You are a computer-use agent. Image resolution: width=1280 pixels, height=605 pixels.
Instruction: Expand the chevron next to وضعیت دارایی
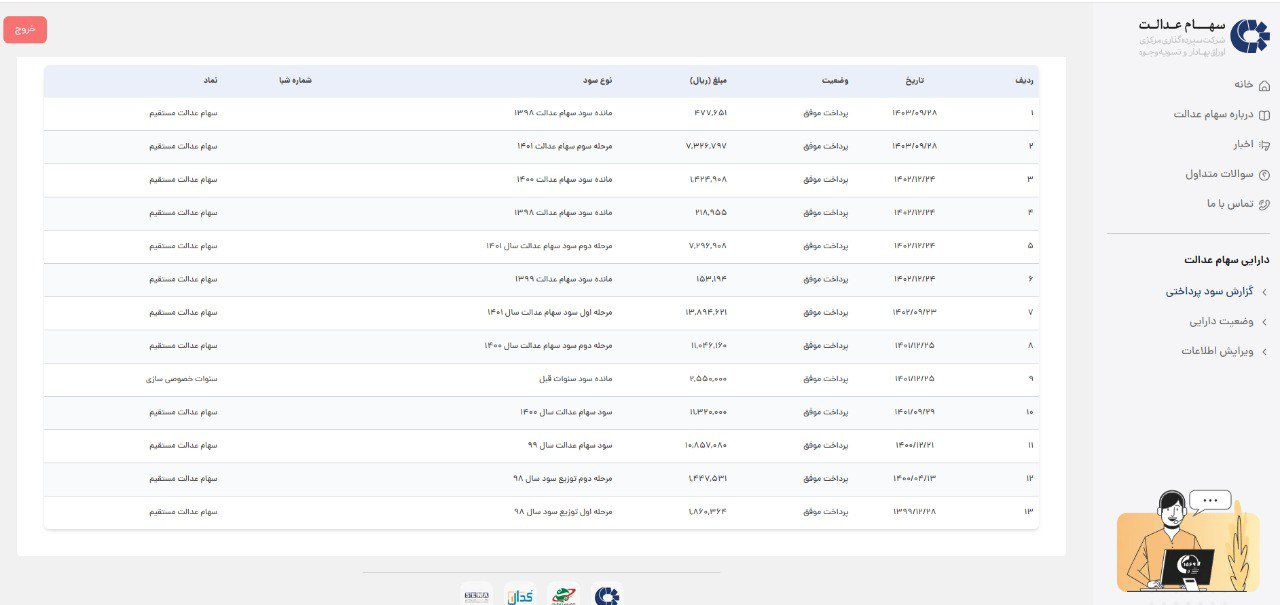point(1264,322)
